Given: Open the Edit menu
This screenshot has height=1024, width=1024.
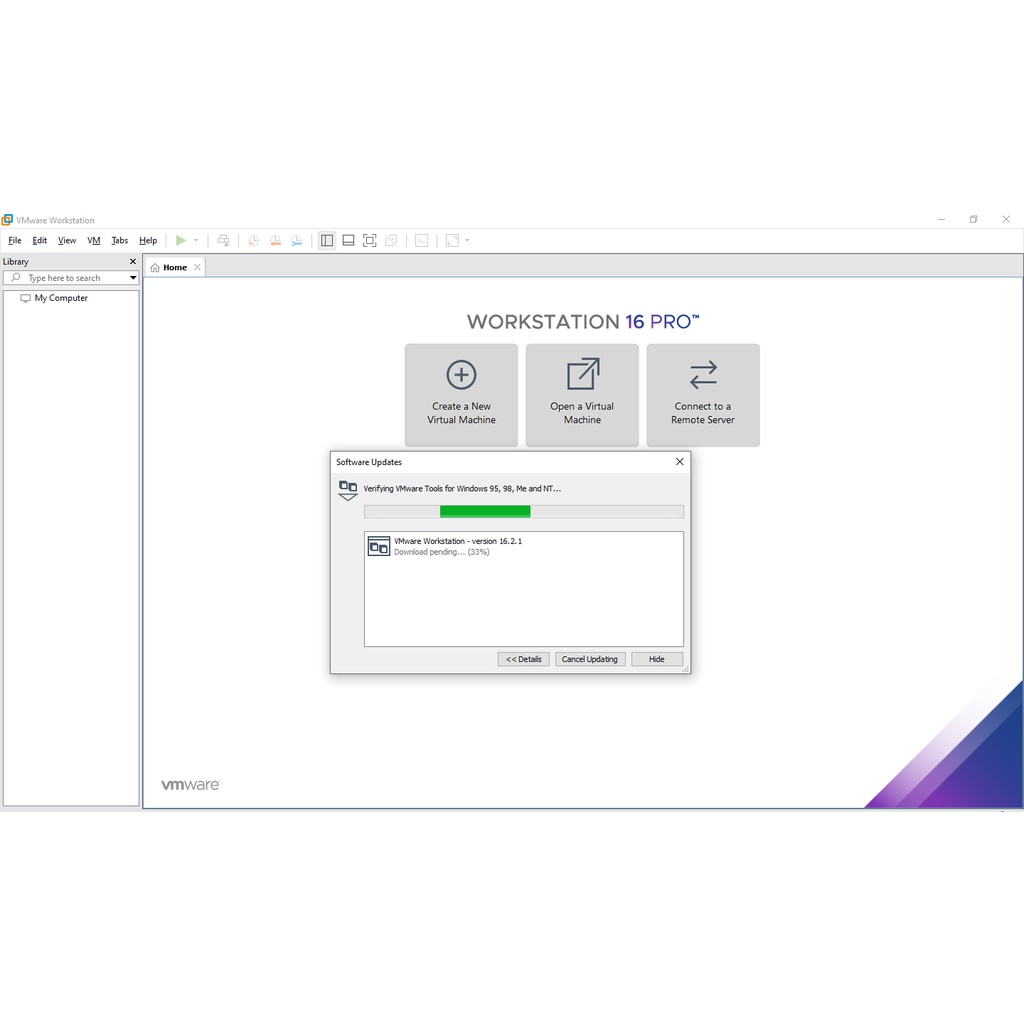Looking at the screenshot, I should (x=40, y=240).
